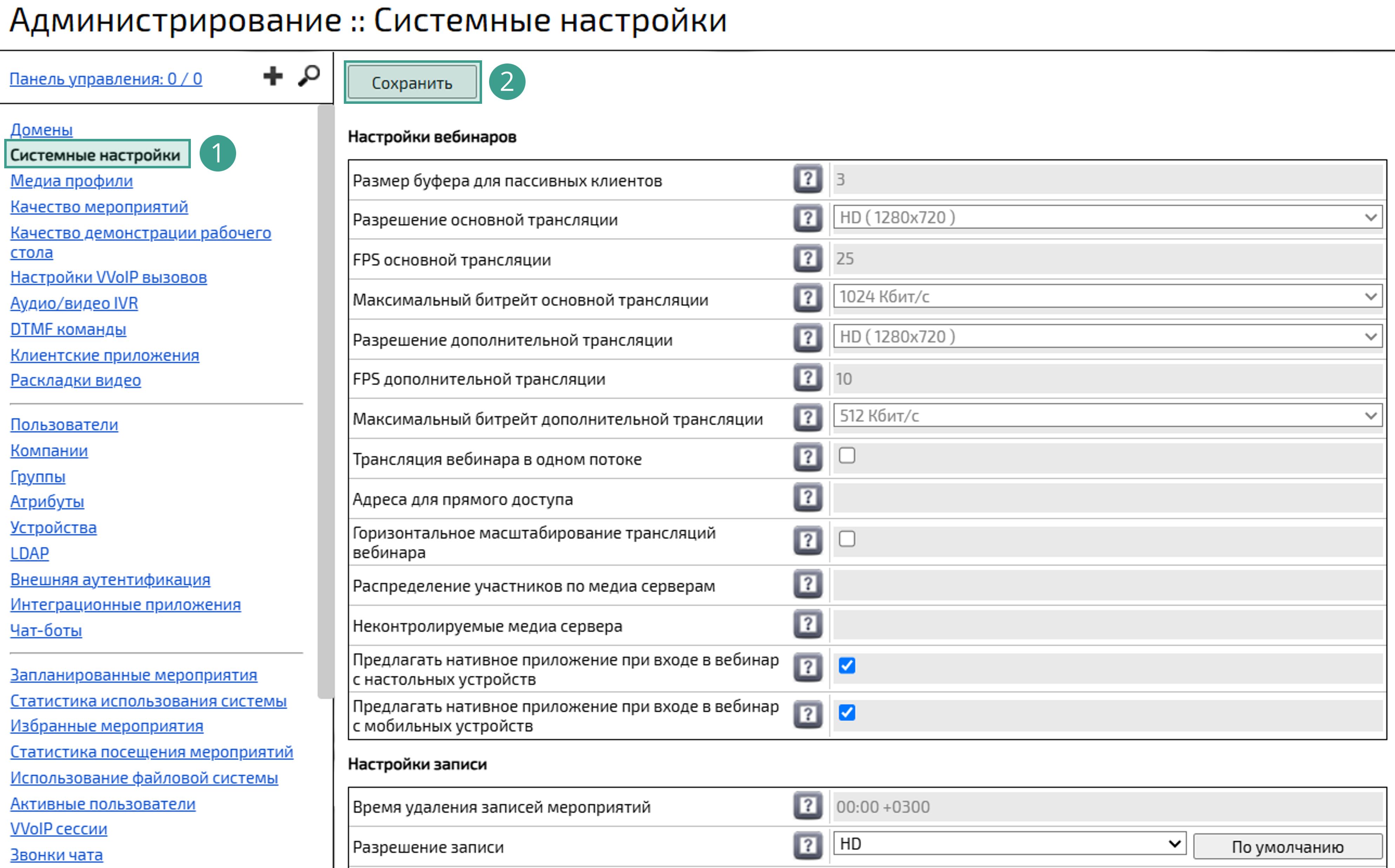Open Медиа профили menu item
Image resolution: width=1395 pixels, height=868 pixels.
click(71, 181)
